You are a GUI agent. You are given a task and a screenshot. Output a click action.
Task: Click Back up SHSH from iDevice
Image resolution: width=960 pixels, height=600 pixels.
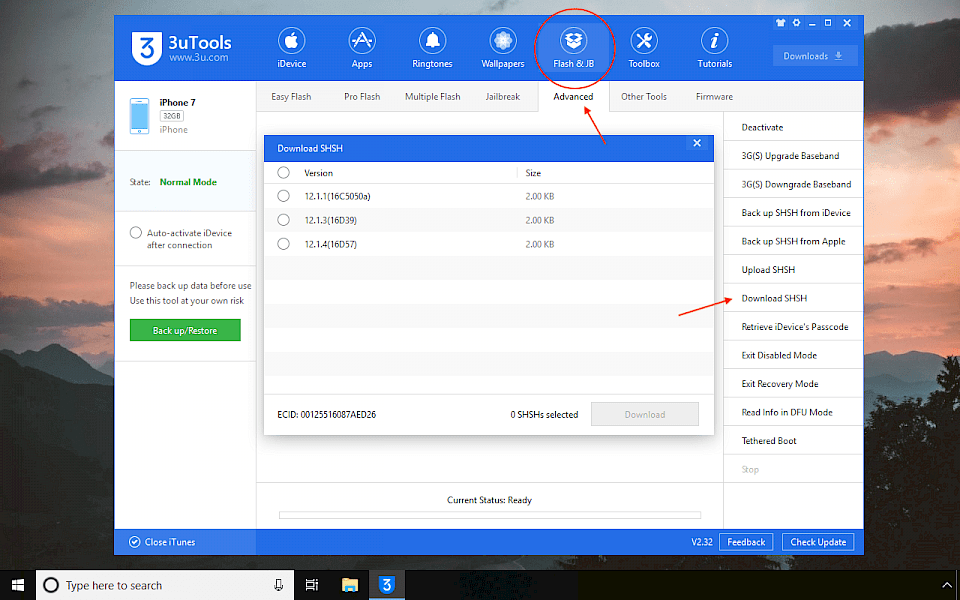click(x=793, y=212)
